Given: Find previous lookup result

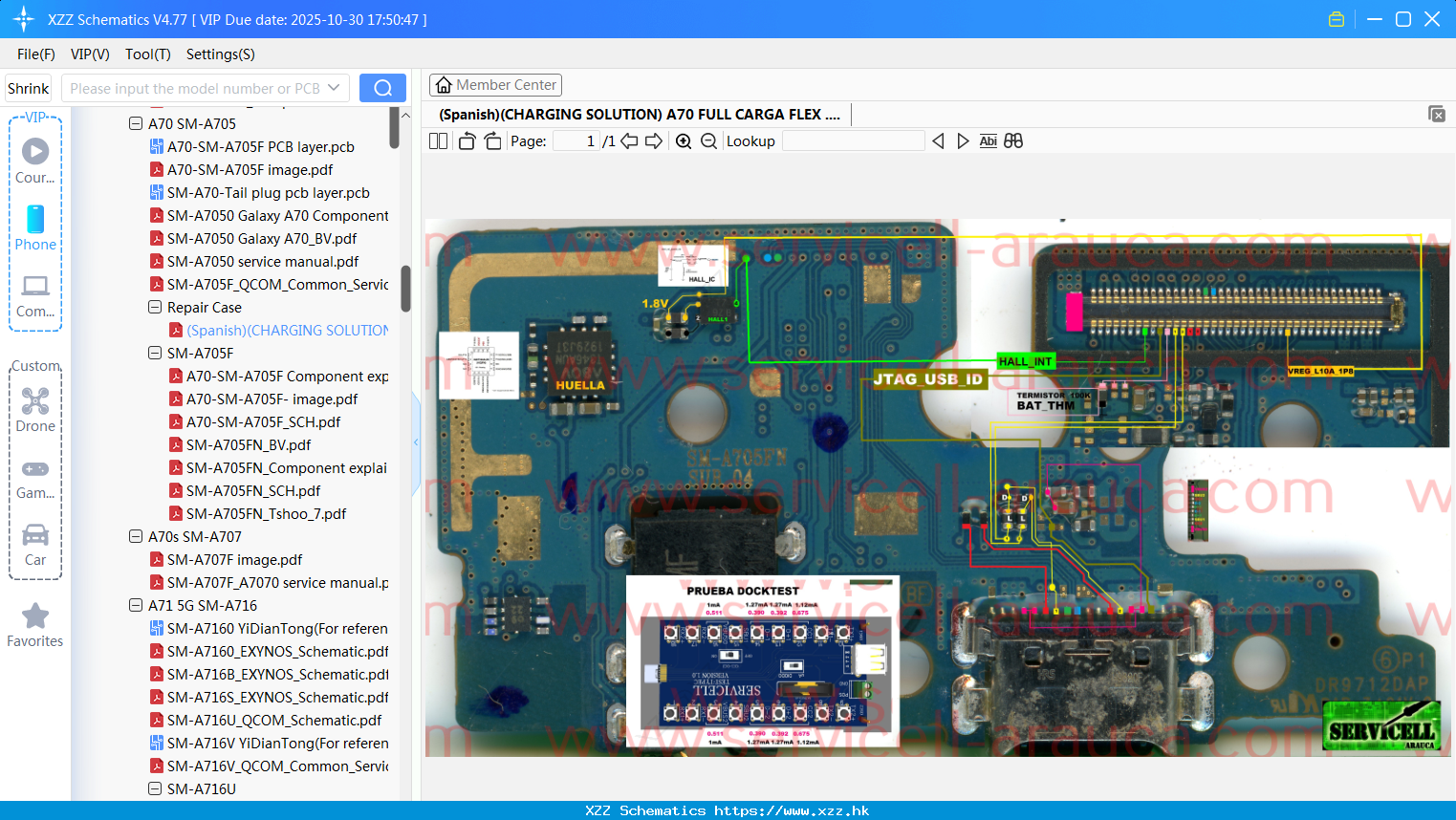Looking at the screenshot, I should point(938,140).
